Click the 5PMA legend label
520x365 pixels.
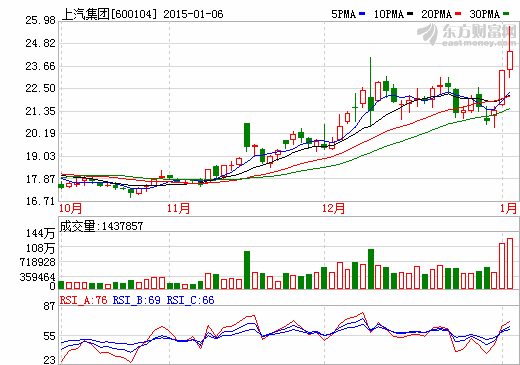pos(344,14)
